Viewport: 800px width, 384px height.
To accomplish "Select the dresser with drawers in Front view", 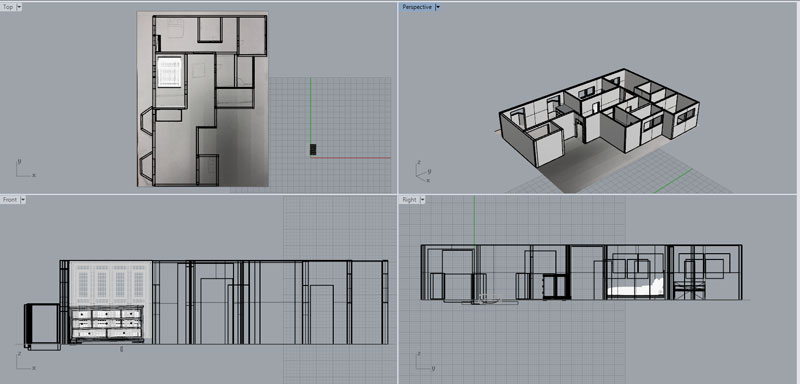I will (107, 323).
